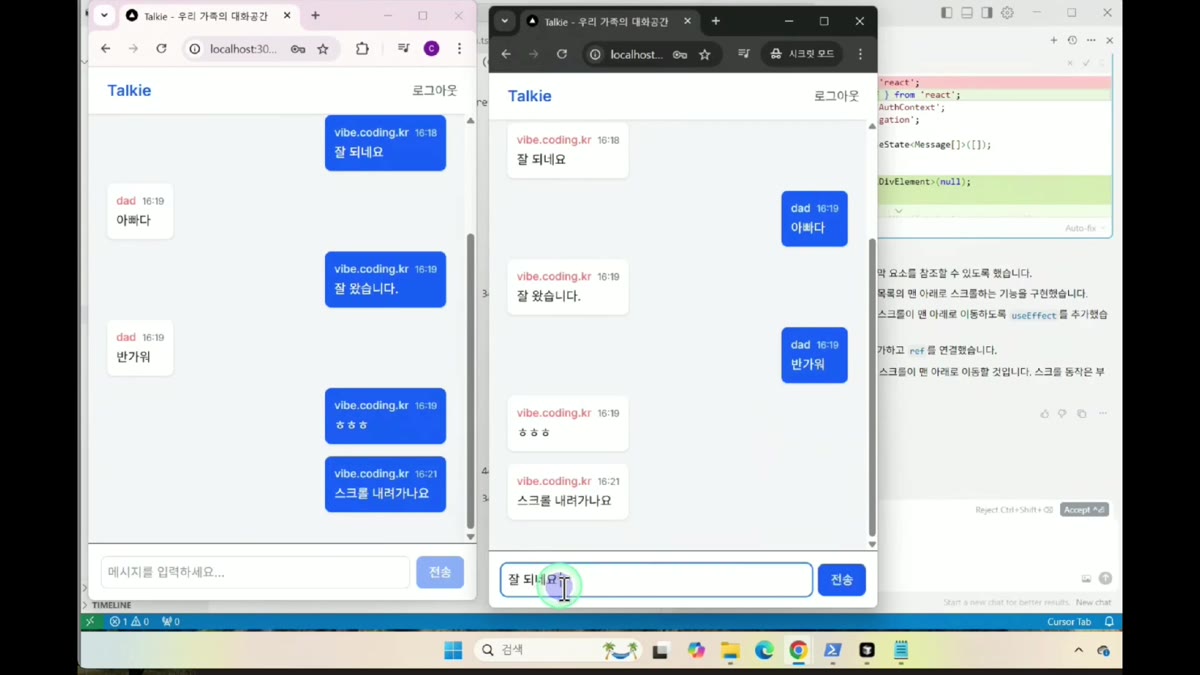Viewport: 1200px width, 675px height.
Task: Toggle secondary sidebar layout icon in Cursor
Action: pos(987,13)
